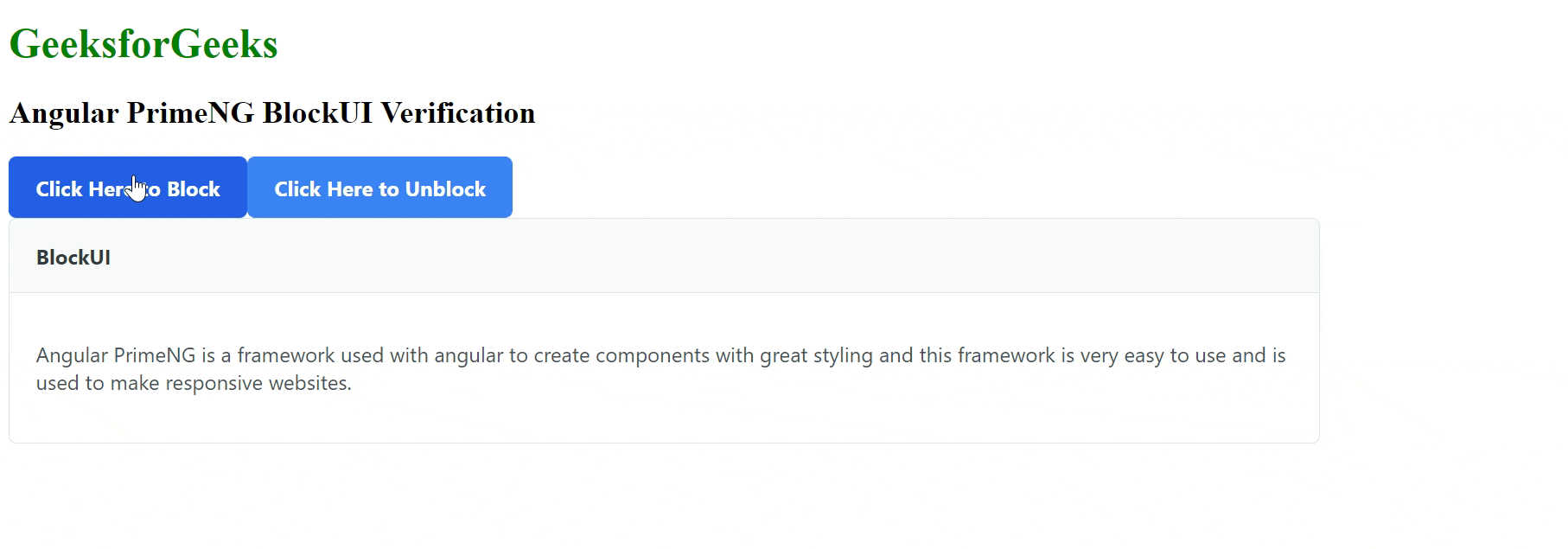The image size is (1568, 549).
Task: Click the green GeeksforGeeks heading
Action: 143,44
